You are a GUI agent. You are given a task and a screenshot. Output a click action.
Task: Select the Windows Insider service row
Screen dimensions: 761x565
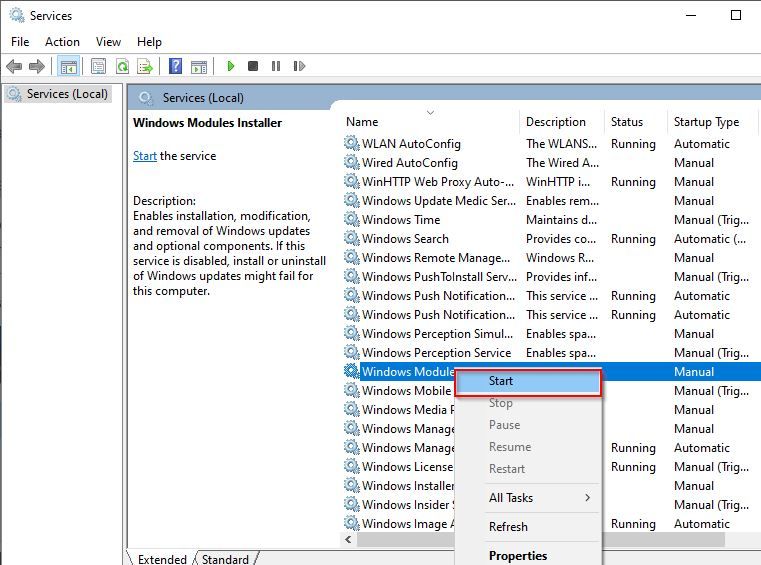[x=408, y=504]
